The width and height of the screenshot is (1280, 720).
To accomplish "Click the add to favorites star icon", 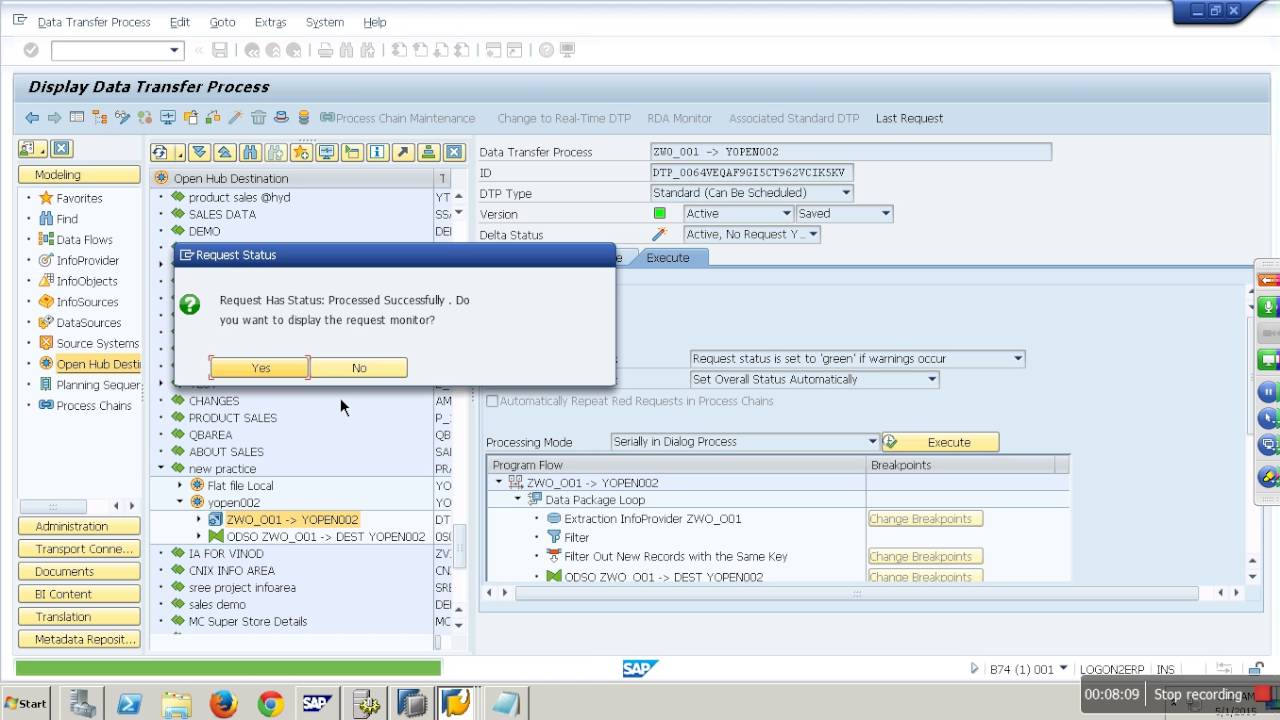I will (301, 152).
